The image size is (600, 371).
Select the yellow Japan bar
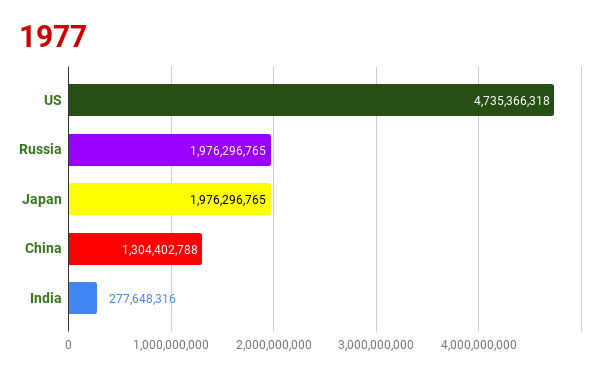[170, 199]
